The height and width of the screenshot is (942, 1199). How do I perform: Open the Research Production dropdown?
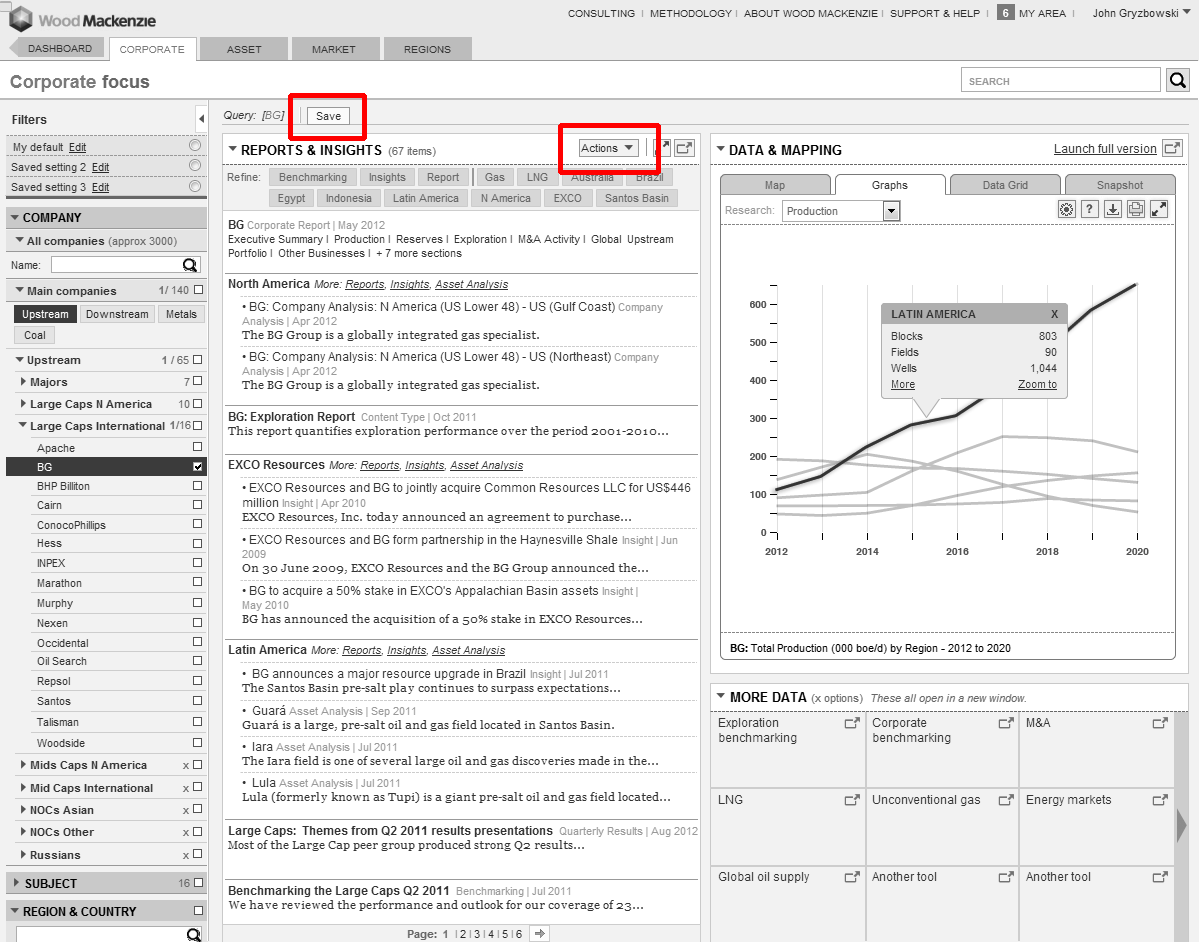841,211
